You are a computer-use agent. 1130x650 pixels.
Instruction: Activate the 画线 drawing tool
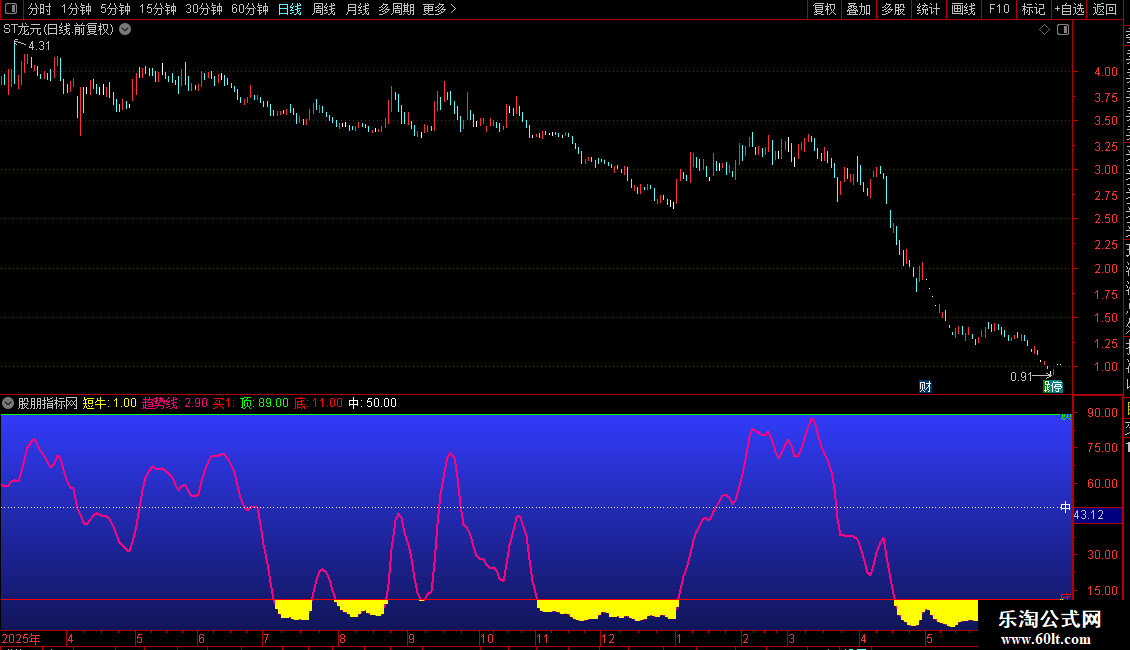pyautogui.click(x=964, y=9)
